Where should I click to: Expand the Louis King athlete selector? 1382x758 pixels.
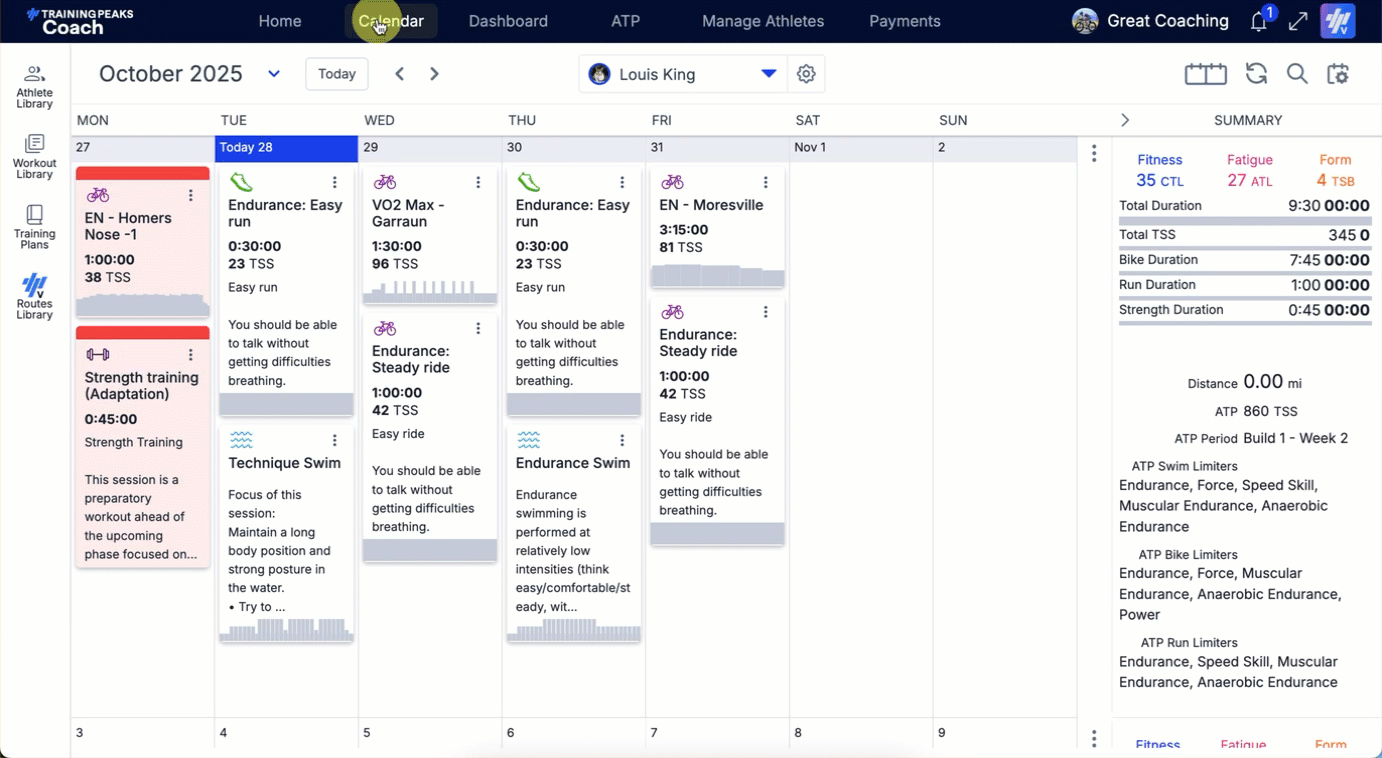[x=768, y=74]
